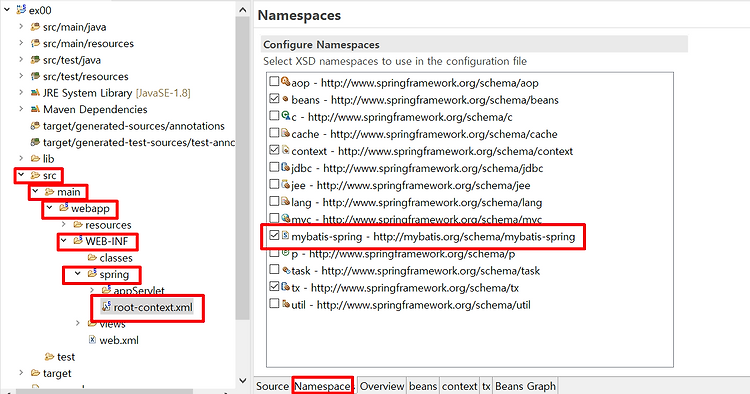Switch to the Overview tab
Screen dimensions: 750x394
382,386
